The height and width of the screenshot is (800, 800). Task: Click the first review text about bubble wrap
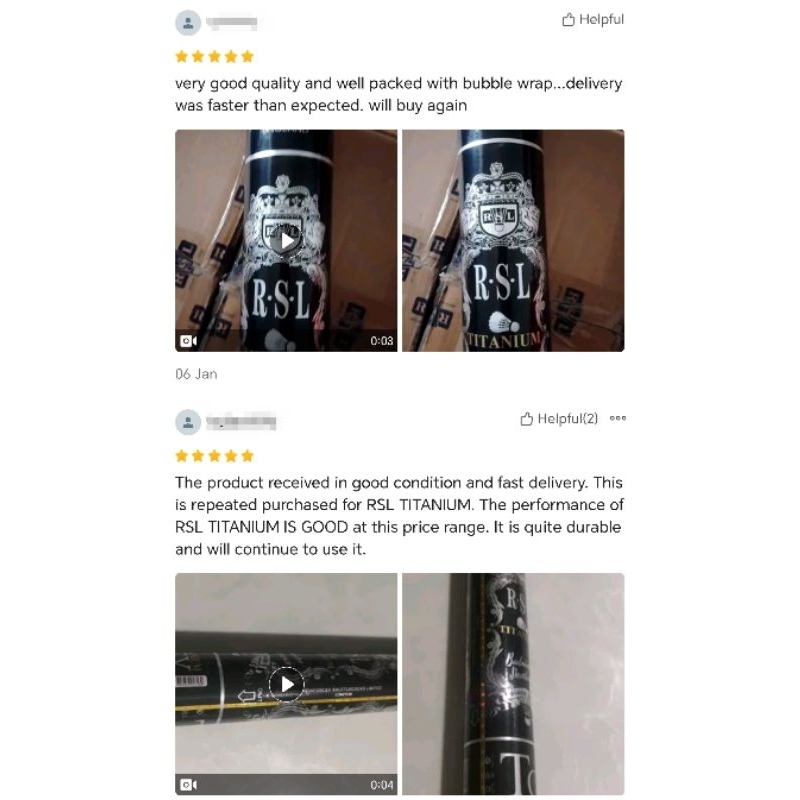coord(398,94)
